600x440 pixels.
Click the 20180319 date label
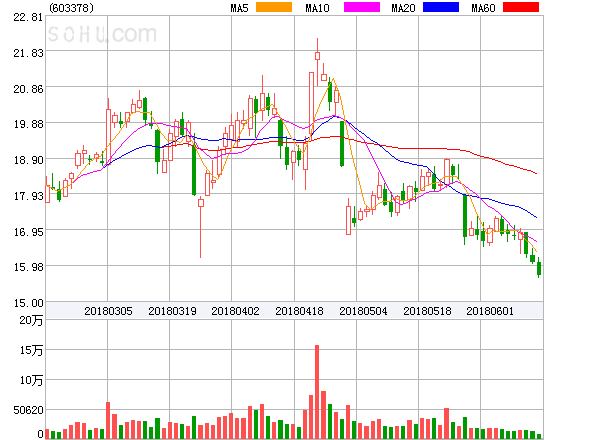tap(172, 311)
